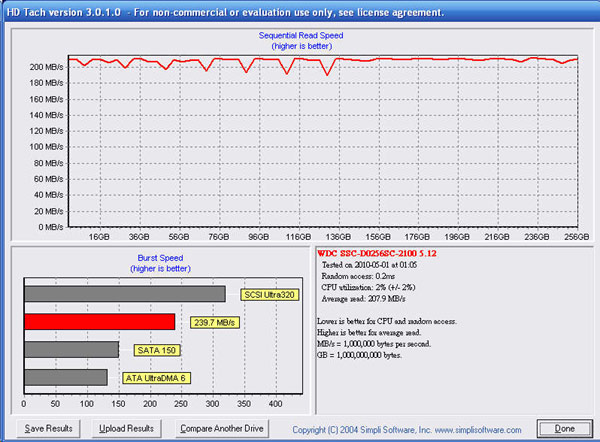Open Compare Another Drive
The height and width of the screenshot is (442, 600).
point(221,428)
